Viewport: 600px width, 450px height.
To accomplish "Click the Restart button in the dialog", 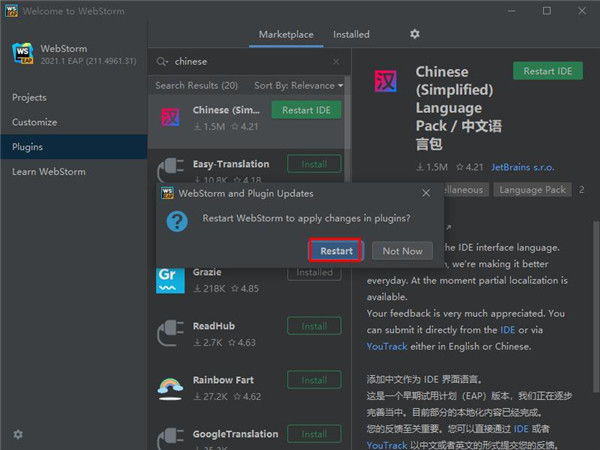I will (336, 250).
